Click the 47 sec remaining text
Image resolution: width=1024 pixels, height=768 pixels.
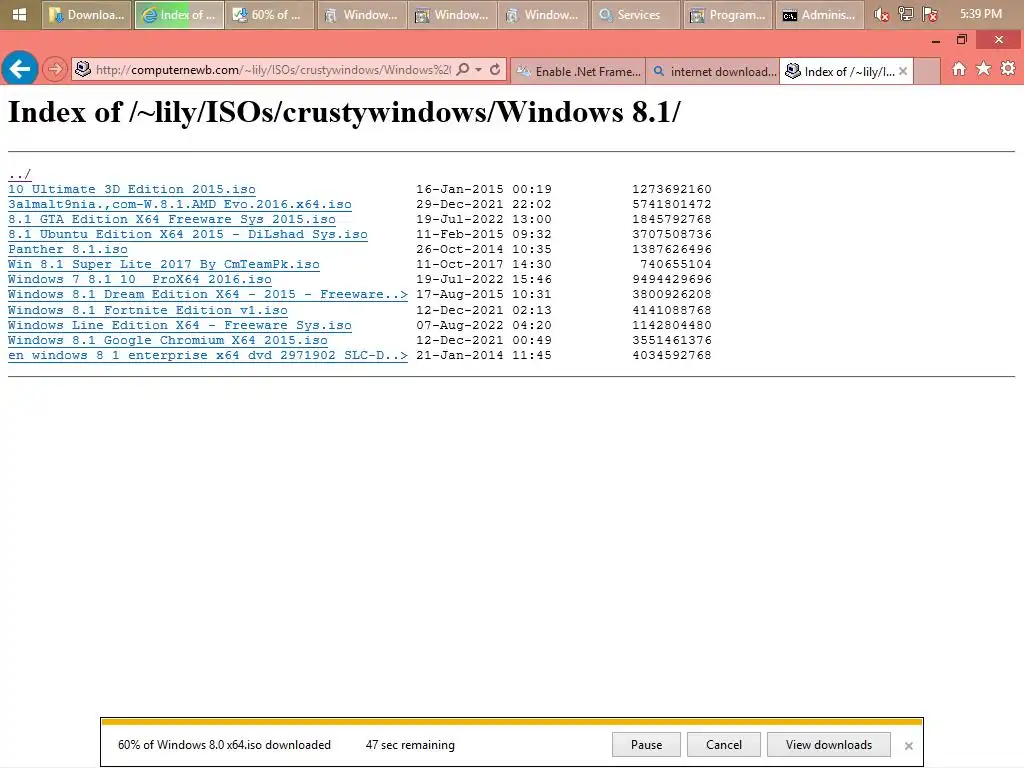point(410,744)
